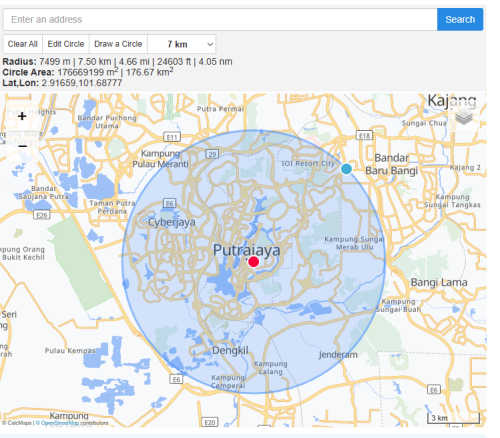
Task: Click the route 29 shield on map
Action: pyautogui.click(x=212, y=154)
